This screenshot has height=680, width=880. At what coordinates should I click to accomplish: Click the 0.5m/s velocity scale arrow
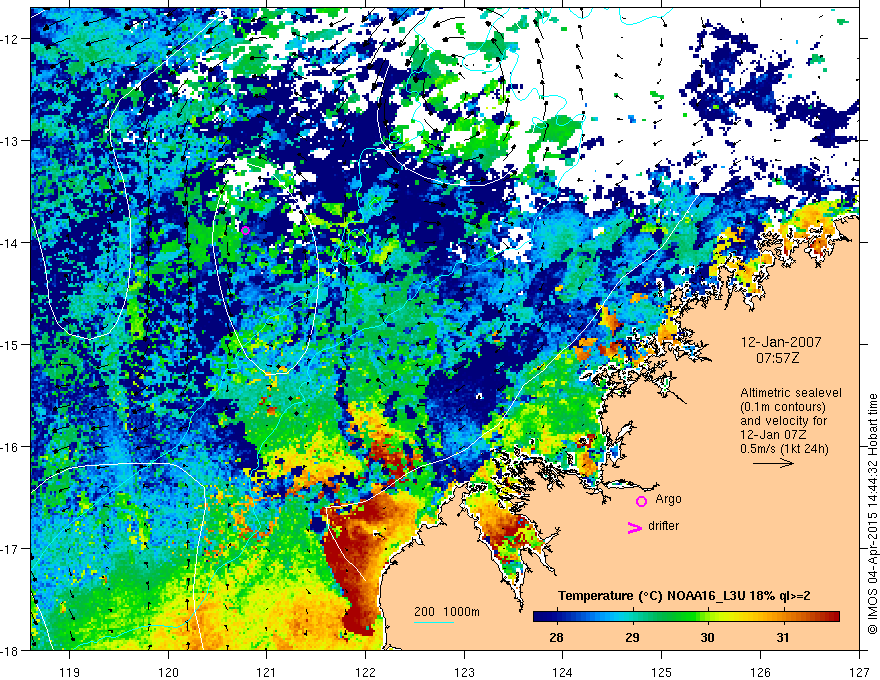[x=773, y=463]
